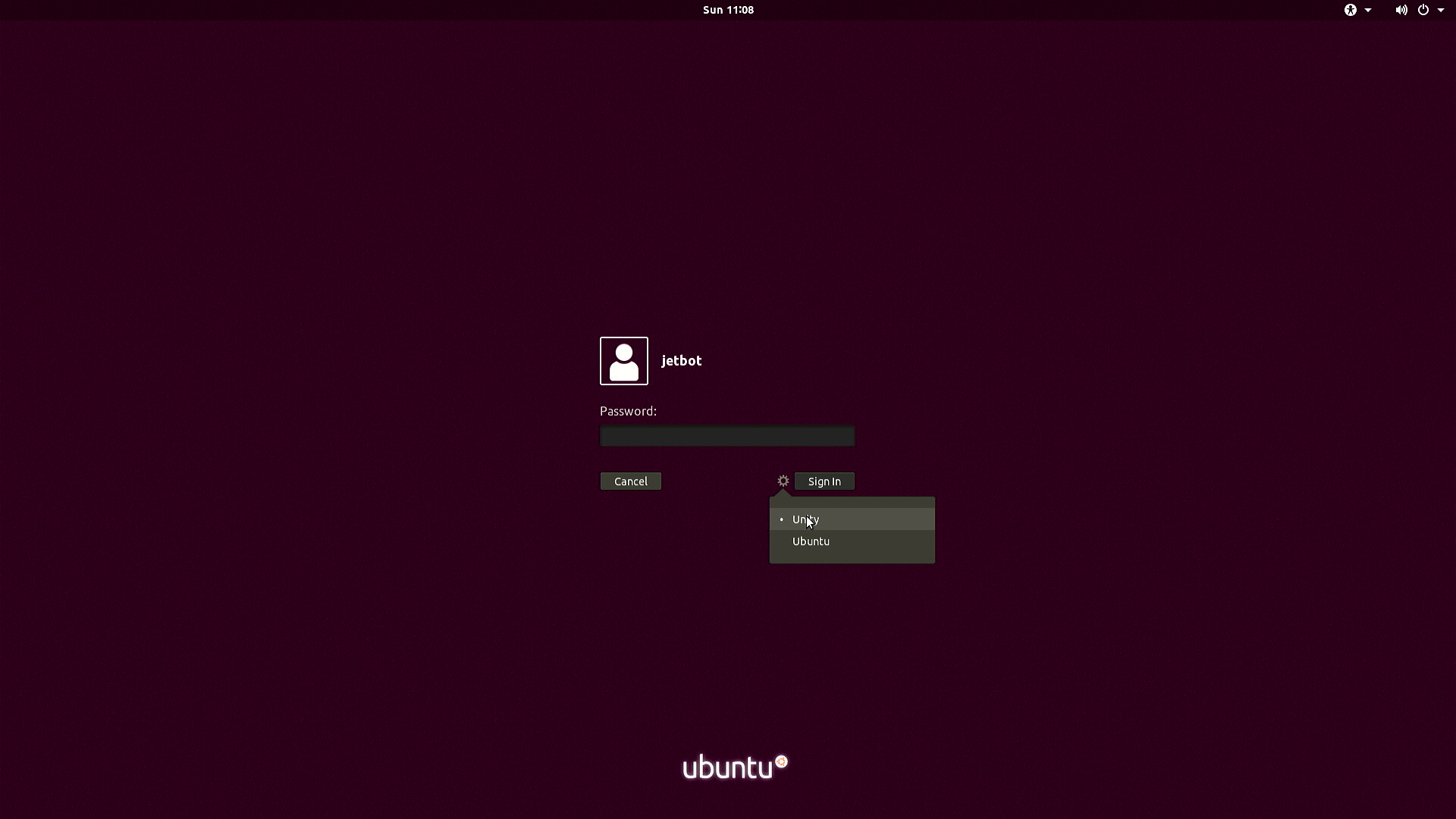Choose the Ubuntu session option

pyautogui.click(x=852, y=541)
